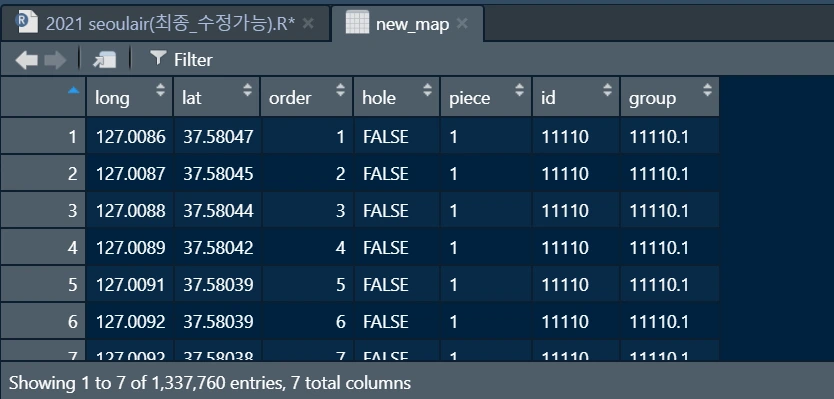Sort by the id column arrows
The image size is (834, 399).
click(x=607, y=90)
